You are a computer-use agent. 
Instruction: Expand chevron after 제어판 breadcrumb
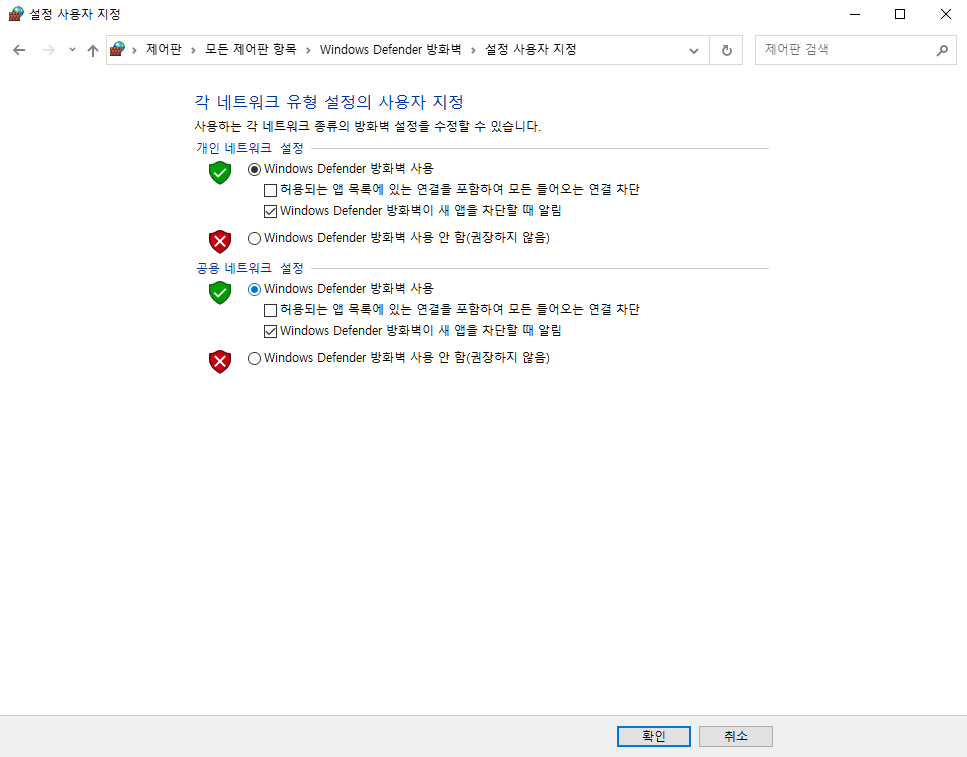pos(193,50)
